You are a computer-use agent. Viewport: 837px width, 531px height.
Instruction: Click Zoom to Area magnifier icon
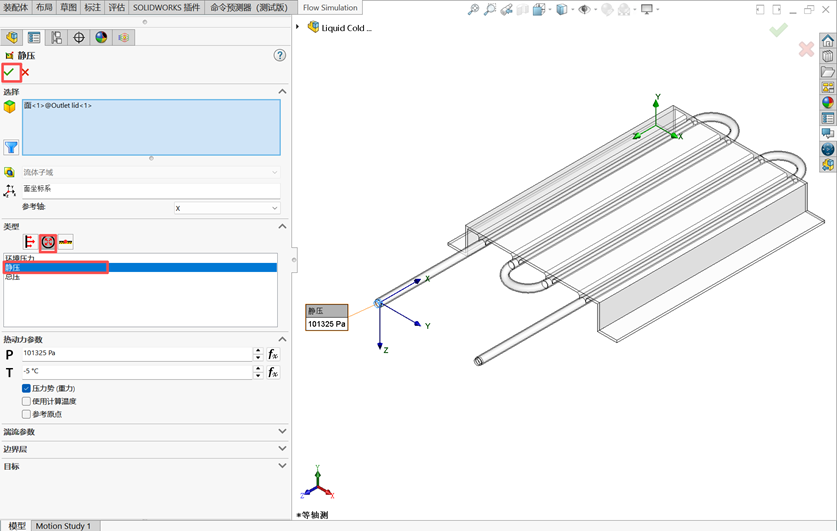[x=489, y=9]
